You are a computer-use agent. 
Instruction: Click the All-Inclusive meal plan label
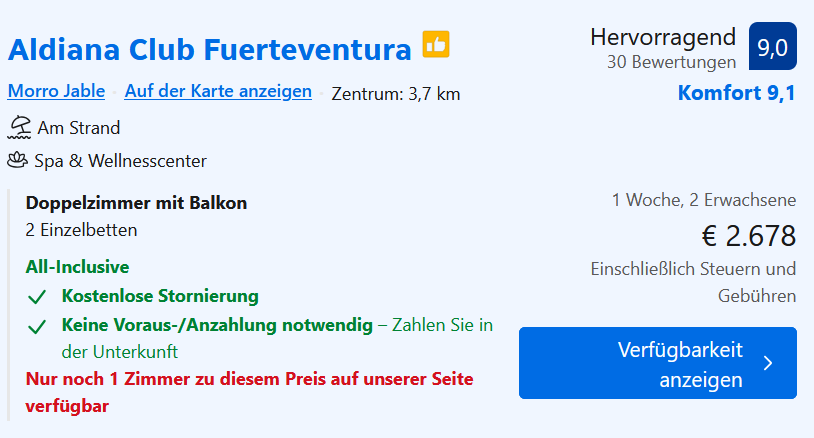[x=77, y=267]
